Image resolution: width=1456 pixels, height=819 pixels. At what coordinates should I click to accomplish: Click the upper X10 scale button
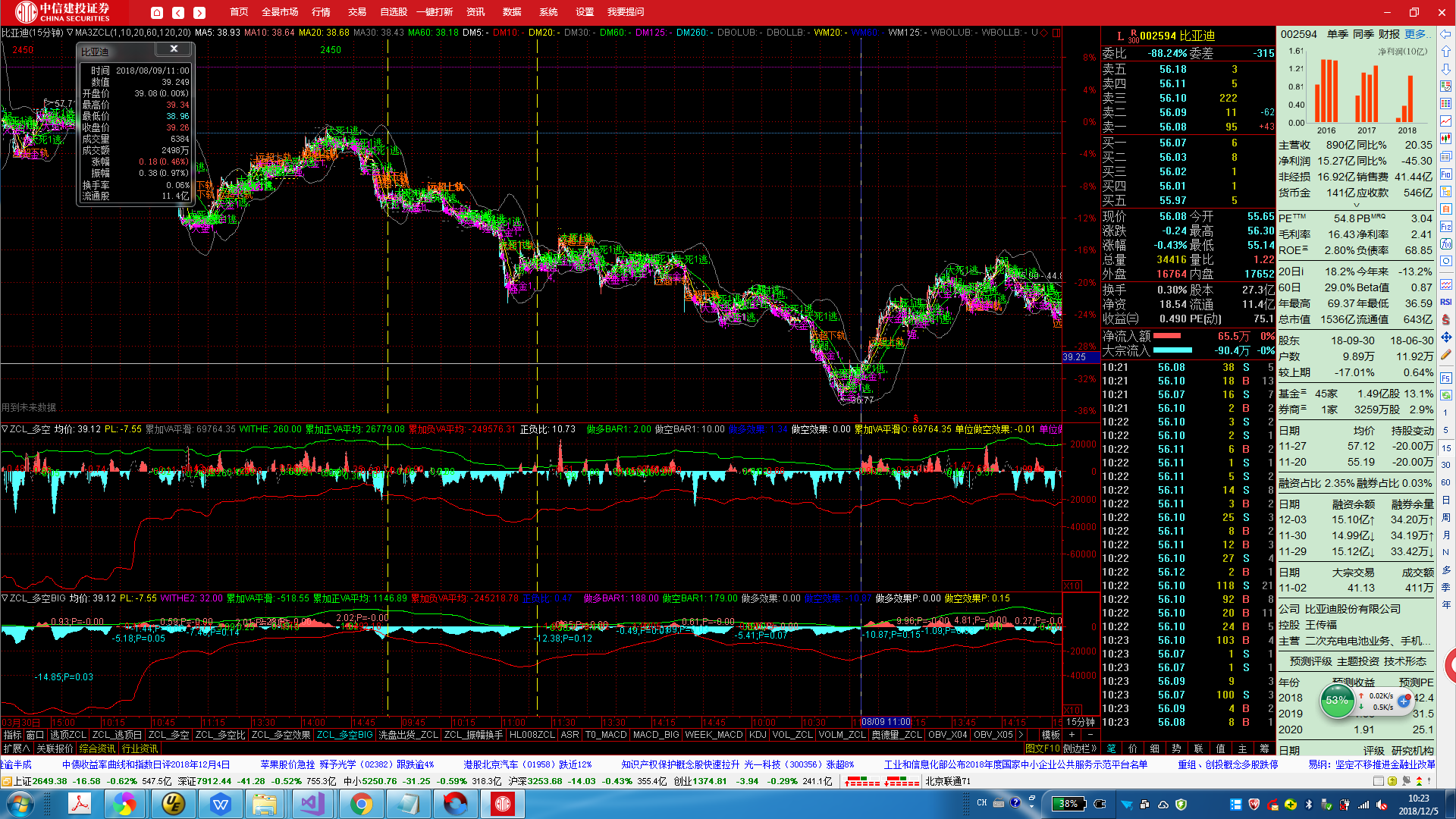tap(1072, 585)
